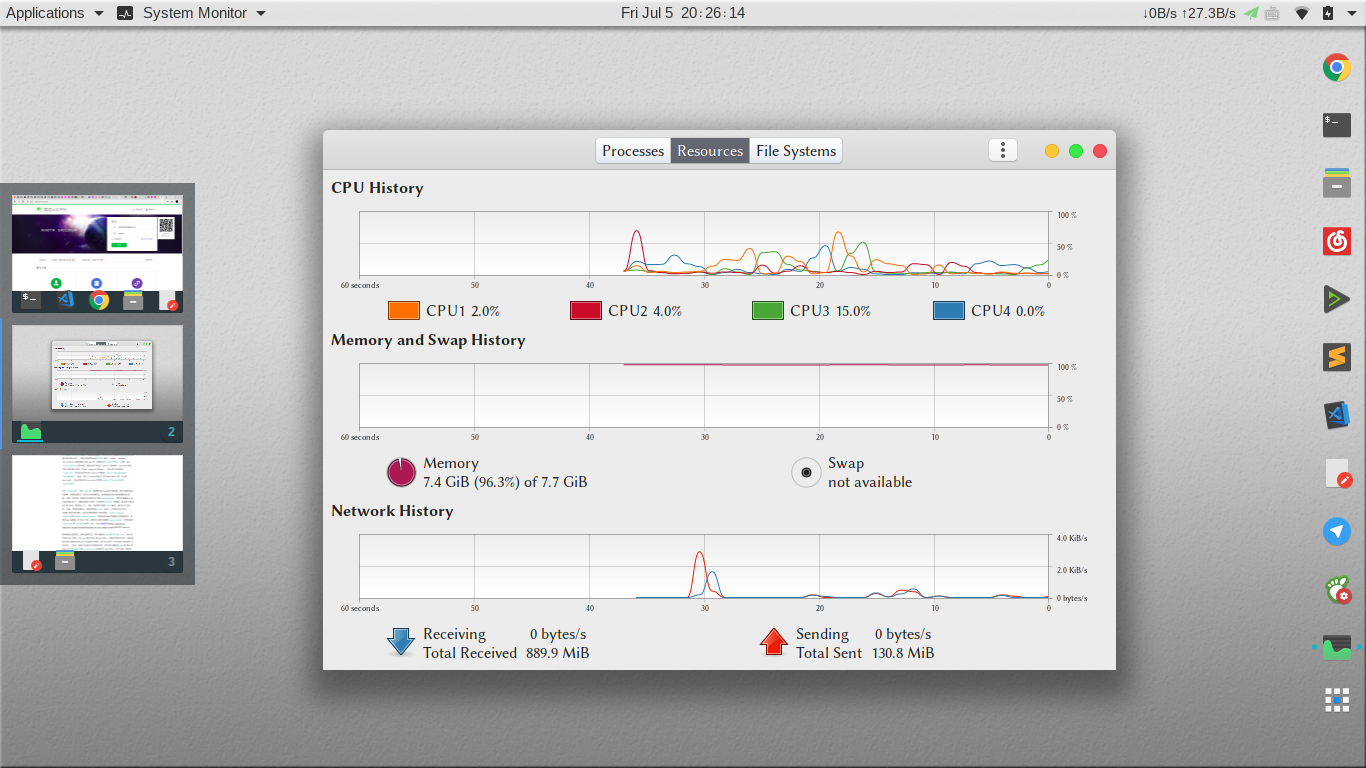Launch Visual Studio Code from the dock
This screenshot has height=768, width=1366.
[x=1337, y=415]
